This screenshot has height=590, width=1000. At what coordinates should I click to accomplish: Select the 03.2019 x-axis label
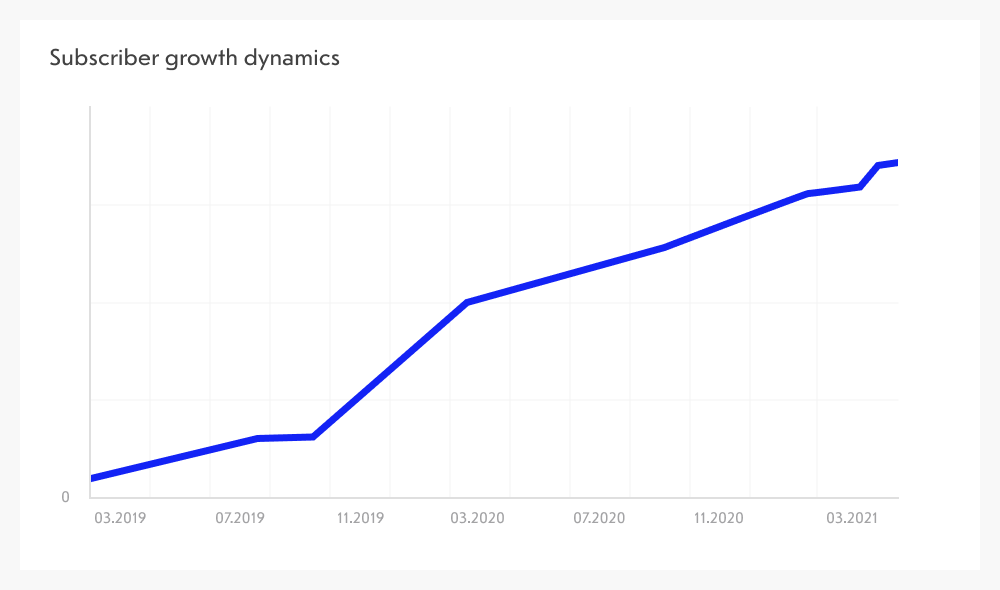coord(118,518)
